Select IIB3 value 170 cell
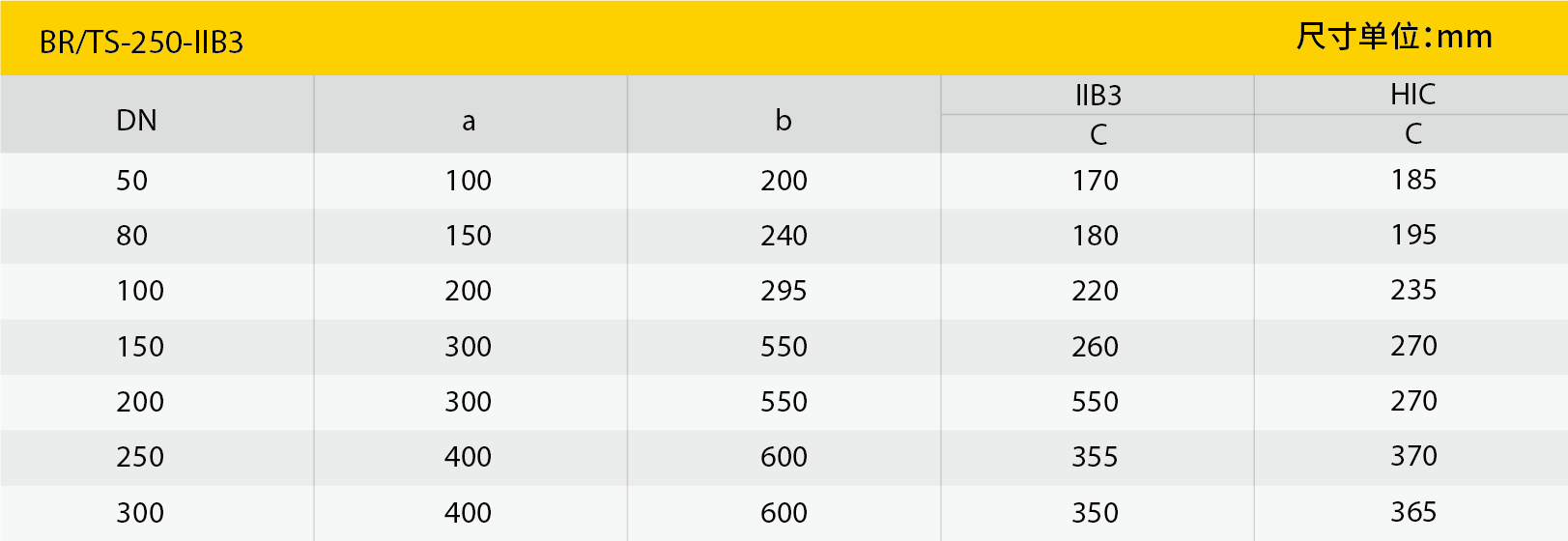Screen dimensions: 1568x541 [1095, 181]
